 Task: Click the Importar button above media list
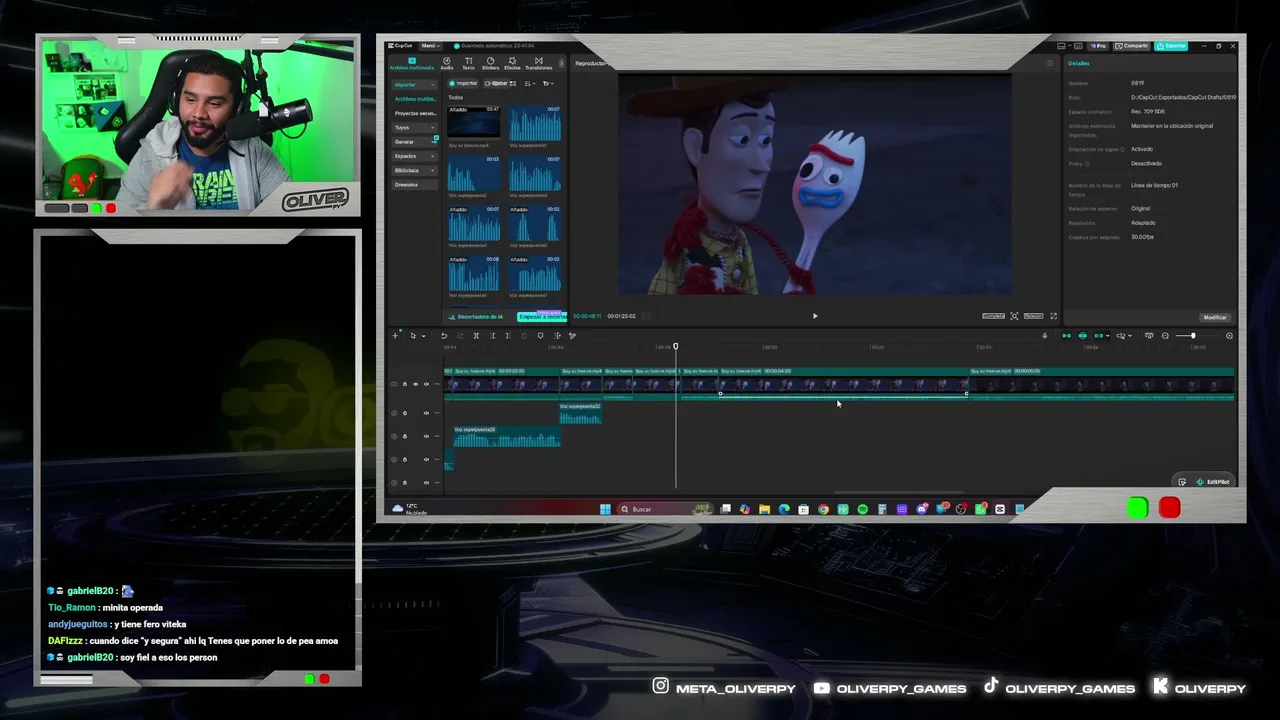pyautogui.click(x=463, y=83)
